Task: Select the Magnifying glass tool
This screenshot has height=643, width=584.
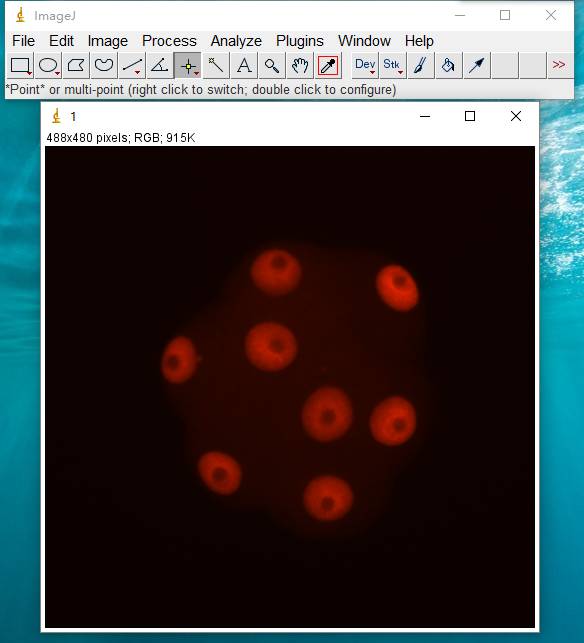Action: point(272,65)
